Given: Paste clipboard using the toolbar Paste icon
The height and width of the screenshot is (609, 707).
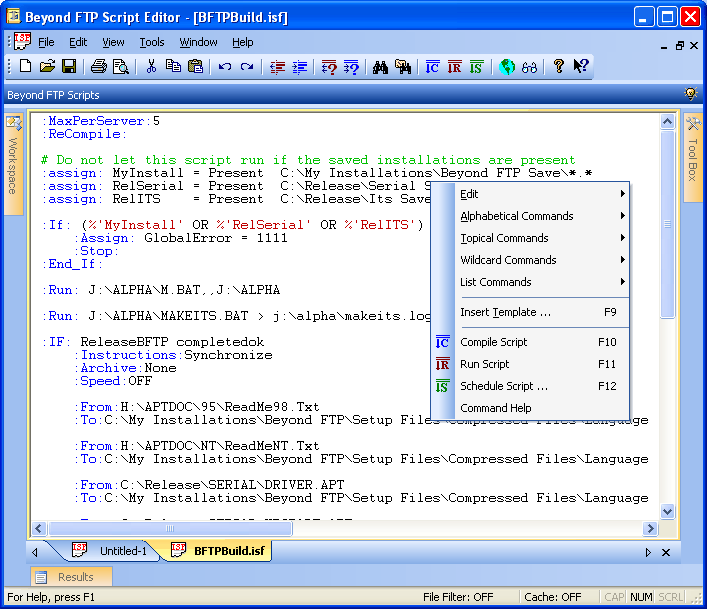Looking at the screenshot, I should pyautogui.click(x=195, y=66).
